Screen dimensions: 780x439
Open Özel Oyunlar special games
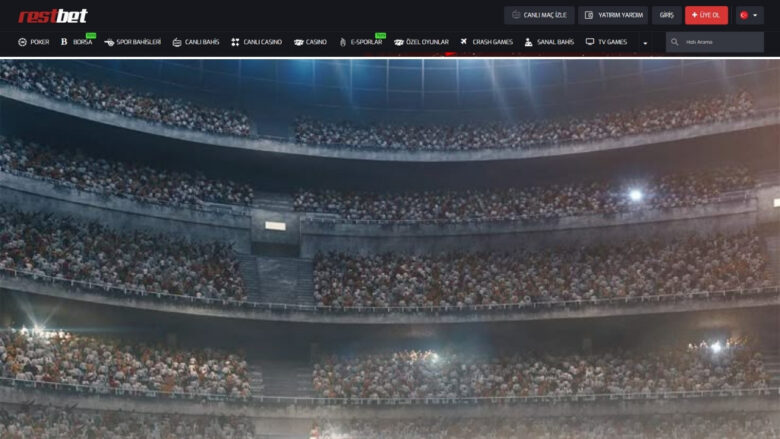[421, 42]
